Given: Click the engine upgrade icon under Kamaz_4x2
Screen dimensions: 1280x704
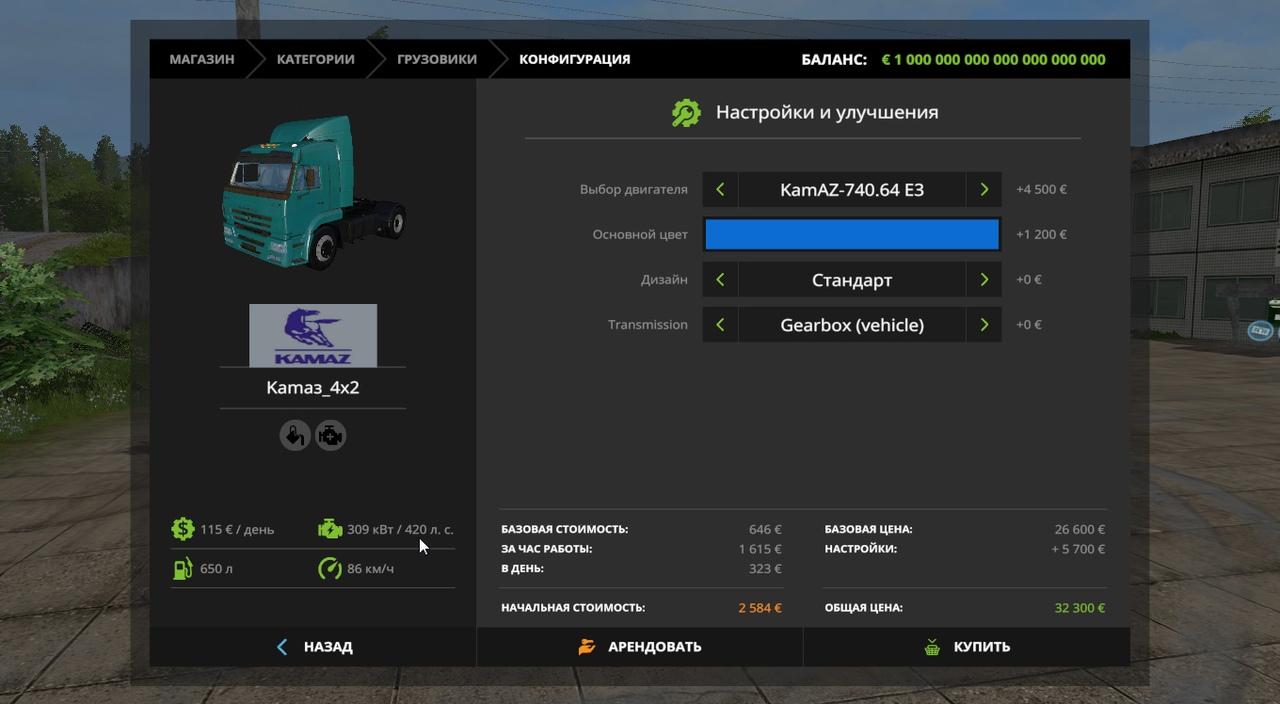Looking at the screenshot, I should pos(331,436).
